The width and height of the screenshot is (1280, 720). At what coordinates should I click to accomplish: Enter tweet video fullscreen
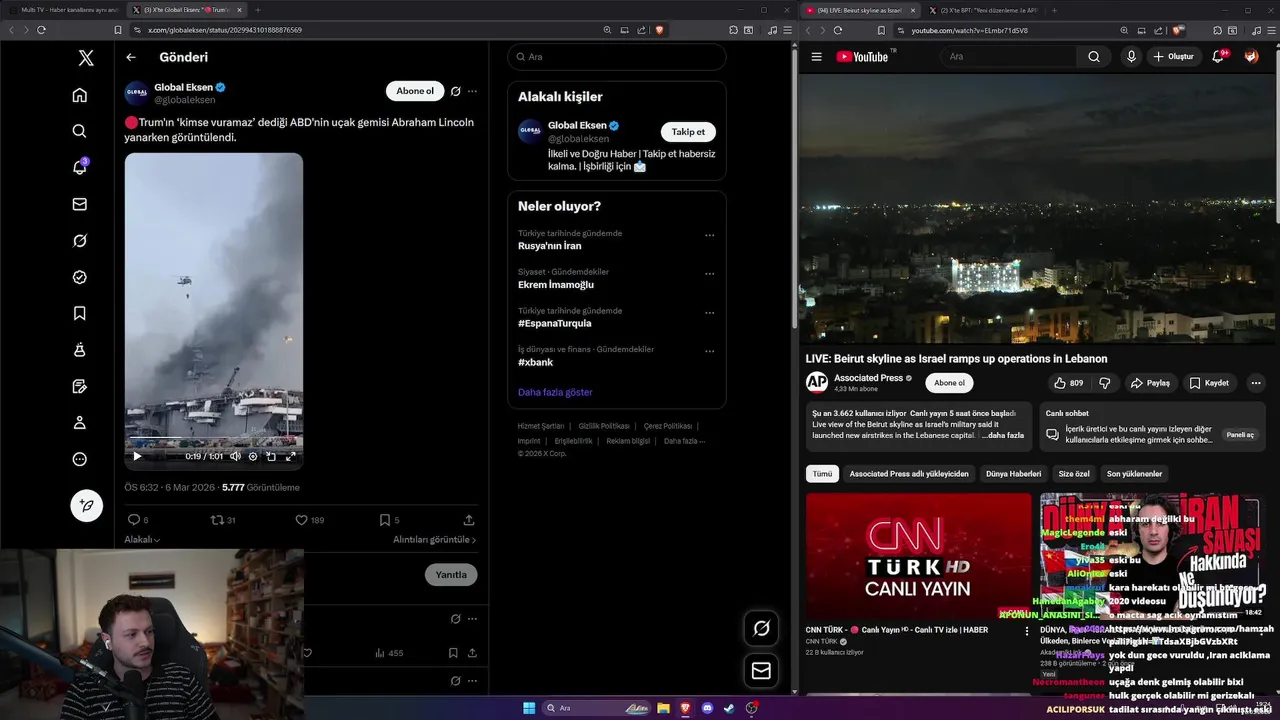291,456
